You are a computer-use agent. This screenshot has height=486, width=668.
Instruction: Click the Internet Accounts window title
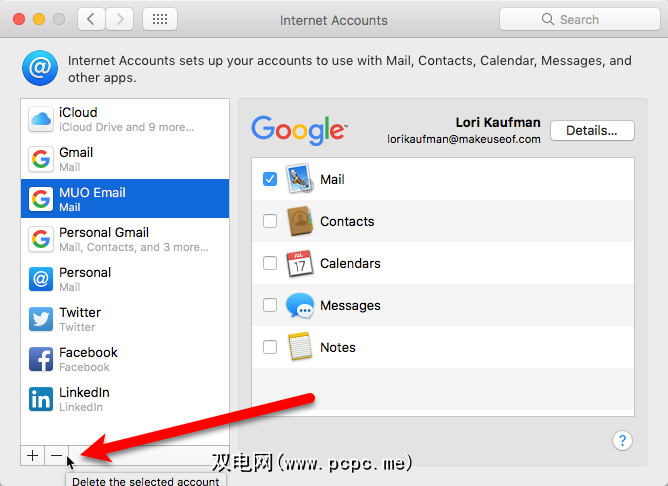334,20
